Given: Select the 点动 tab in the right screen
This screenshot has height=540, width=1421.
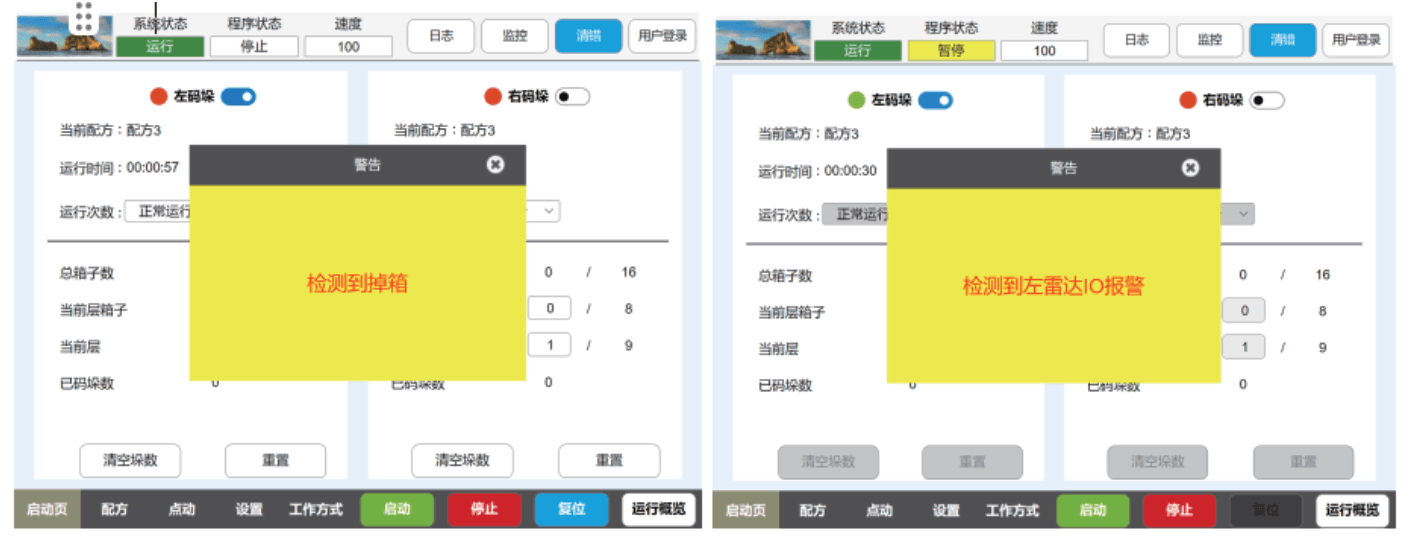Looking at the screenshot, I should 879,511.
